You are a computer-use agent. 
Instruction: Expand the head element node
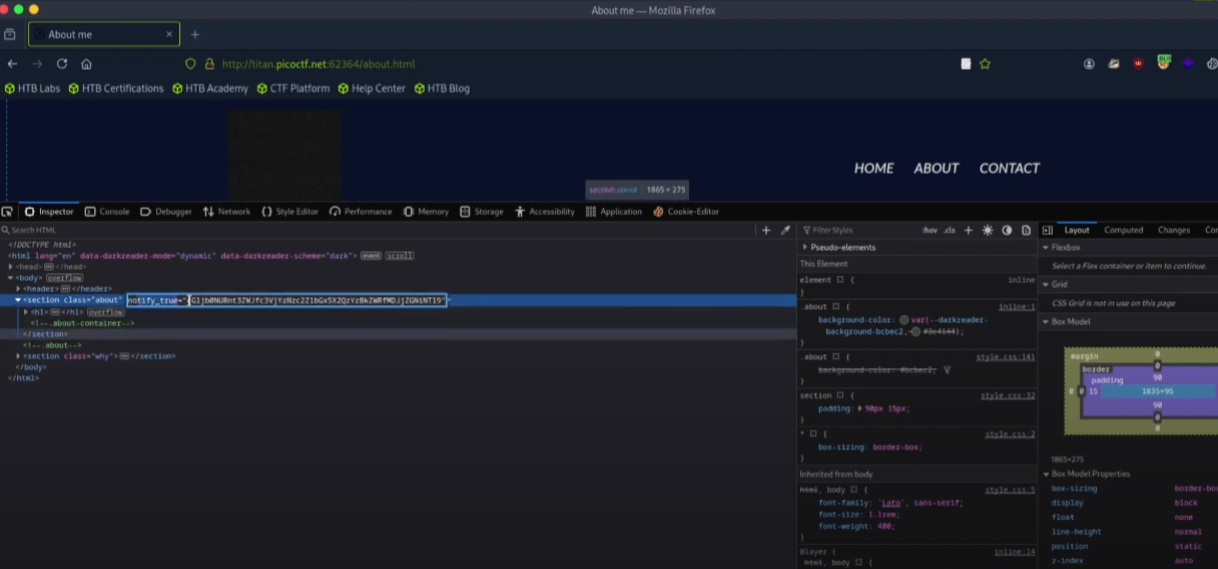[11, 267]
